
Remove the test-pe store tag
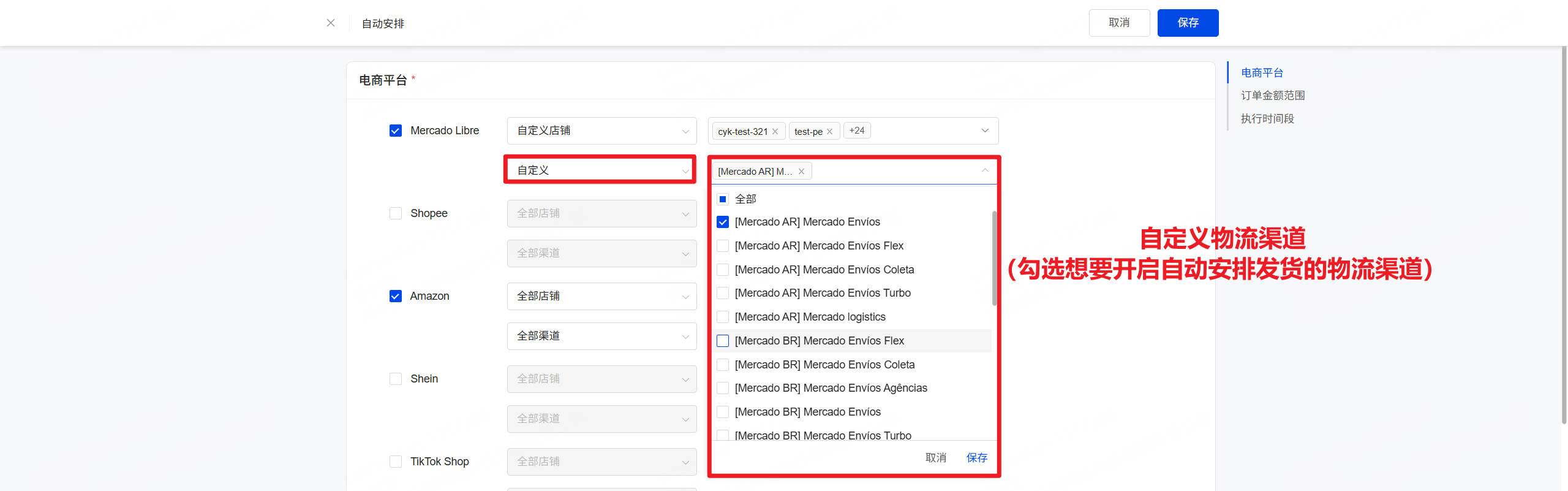(829, 131)
